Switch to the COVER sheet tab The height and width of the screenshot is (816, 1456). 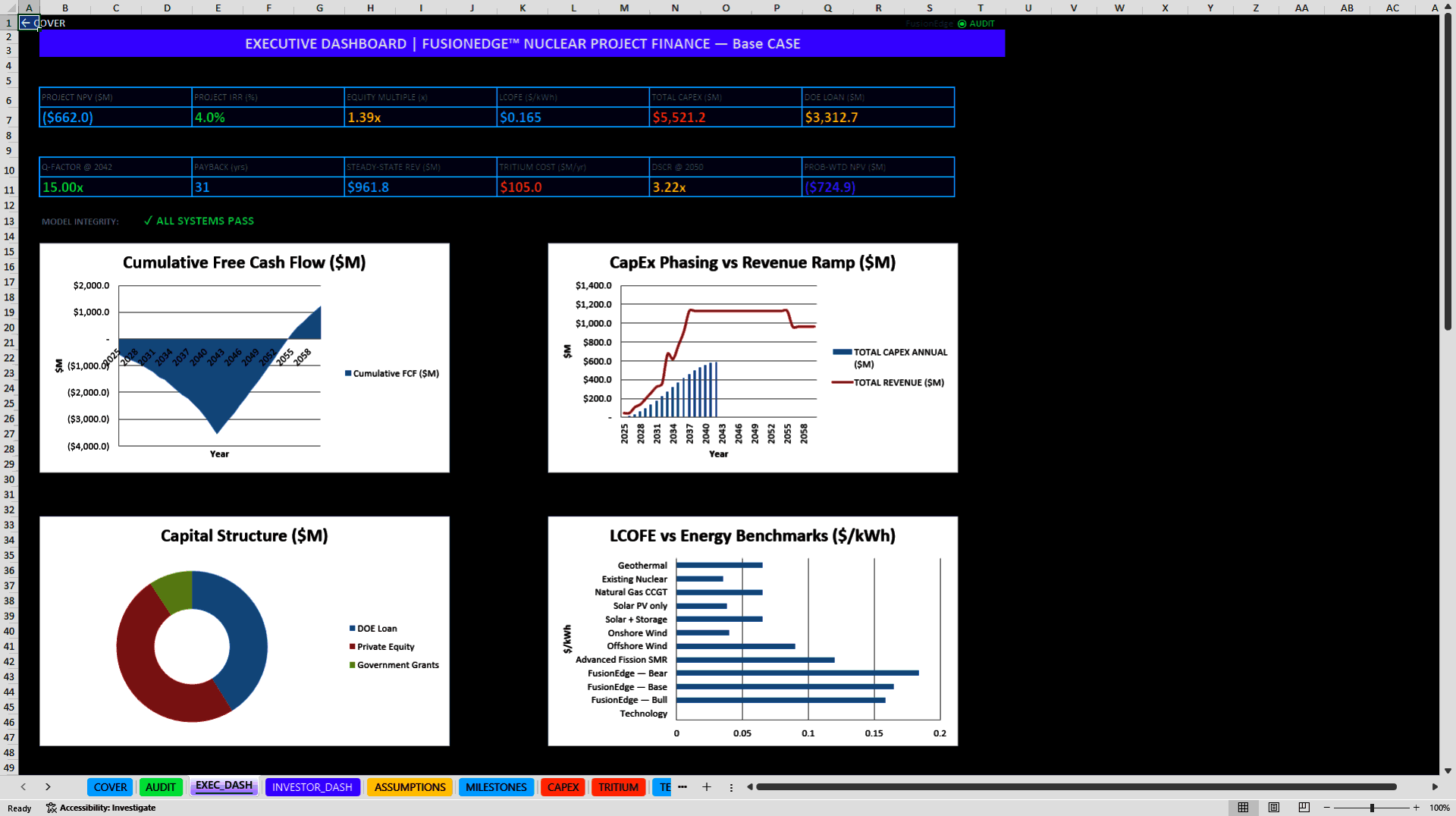click(x=110, y=787)
